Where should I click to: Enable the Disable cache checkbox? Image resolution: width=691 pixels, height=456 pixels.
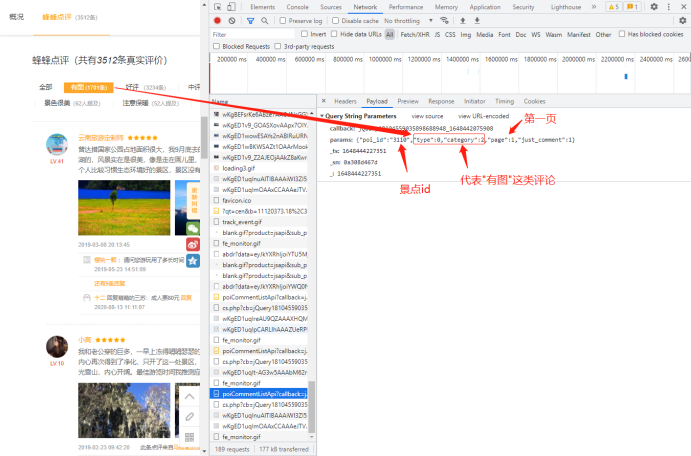pyautogui.click(x=335, y=20)
